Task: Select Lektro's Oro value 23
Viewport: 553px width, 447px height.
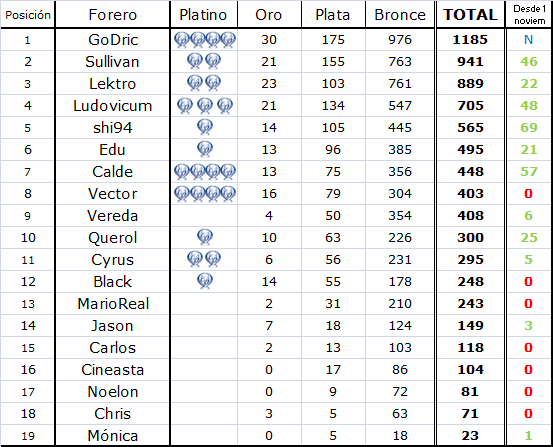Action: coord(269,84)
